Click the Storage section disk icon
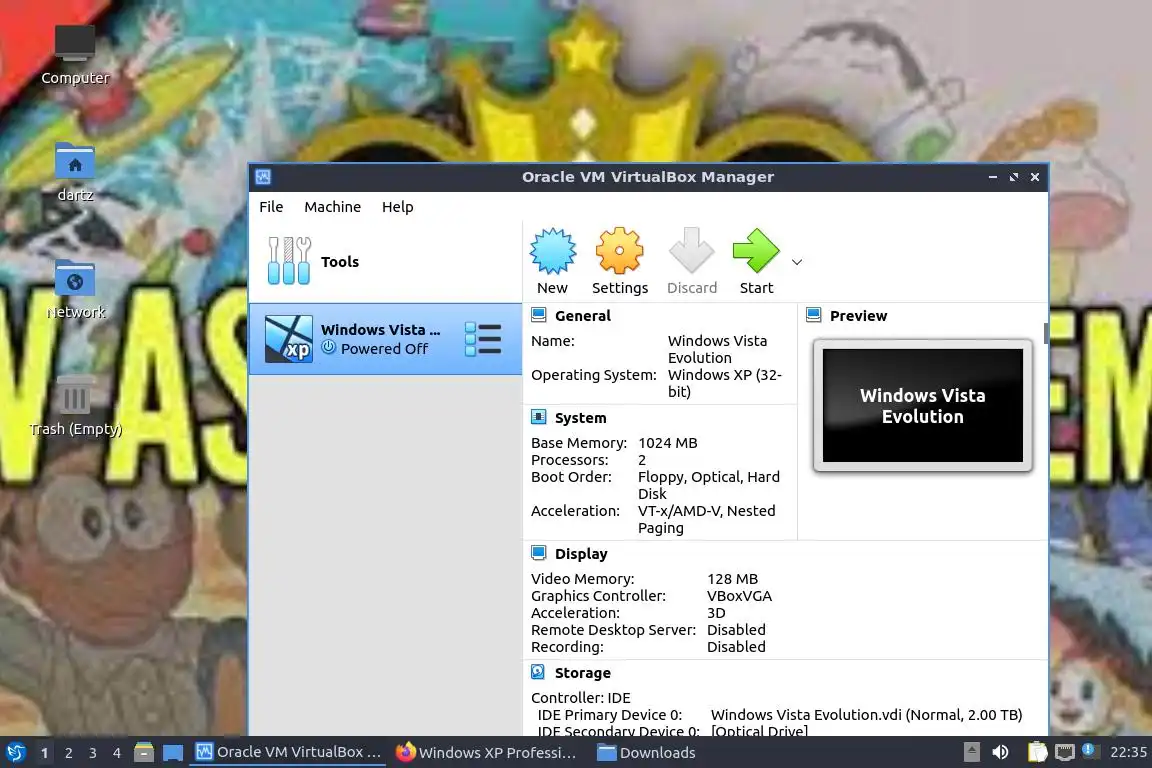Image resolution: width=1152 pixels, height=768 pixels. [x=539, y=672]
